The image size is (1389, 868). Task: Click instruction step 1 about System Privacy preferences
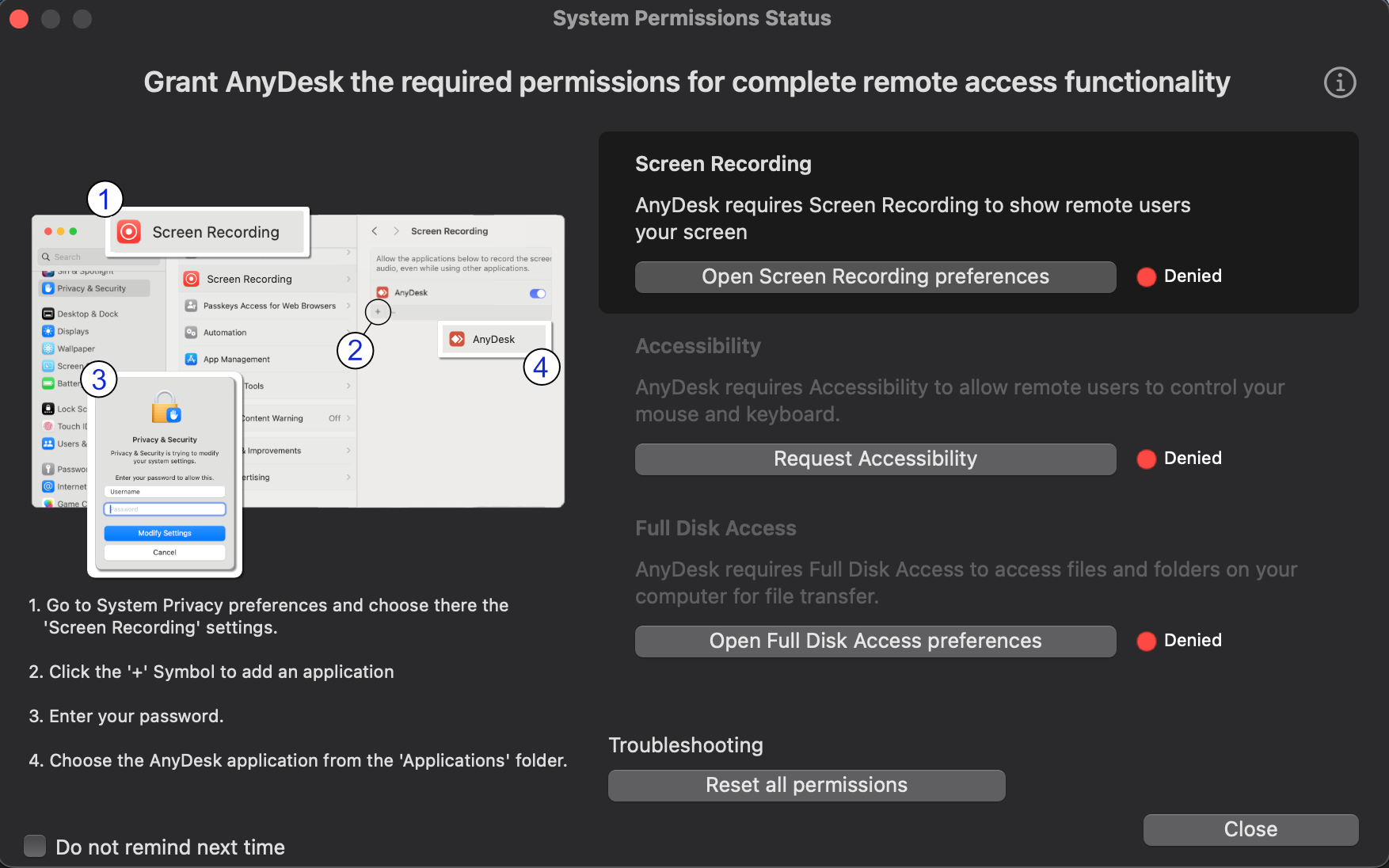coord(268,616)
